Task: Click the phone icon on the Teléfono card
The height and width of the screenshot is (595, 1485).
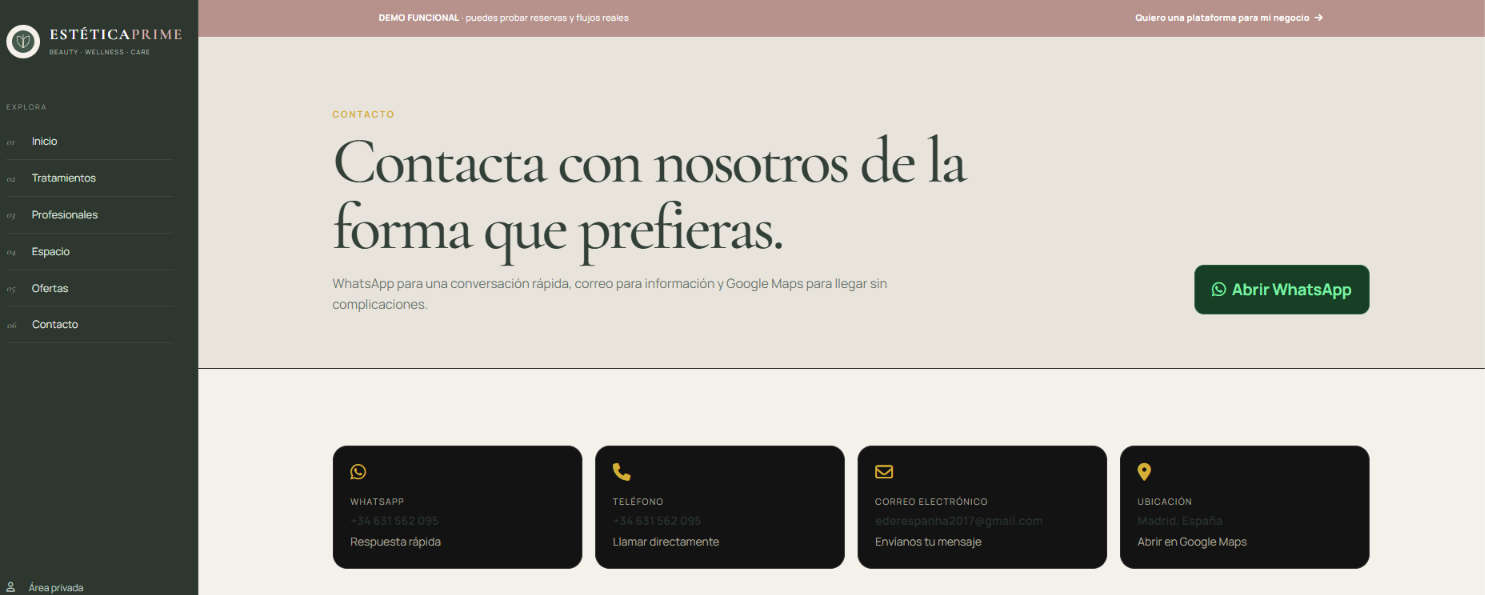Action: [x=621, y=472]
